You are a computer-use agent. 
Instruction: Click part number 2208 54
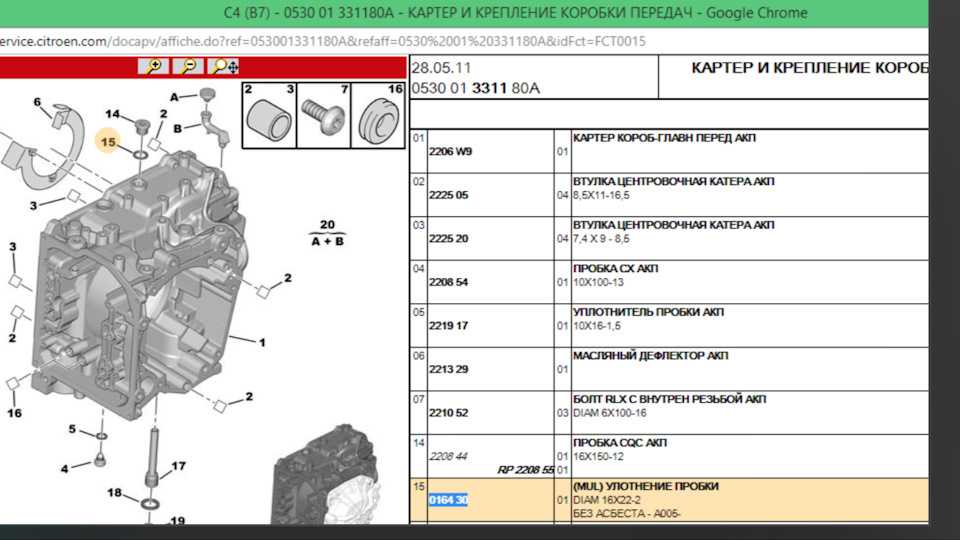click(448, 282)
